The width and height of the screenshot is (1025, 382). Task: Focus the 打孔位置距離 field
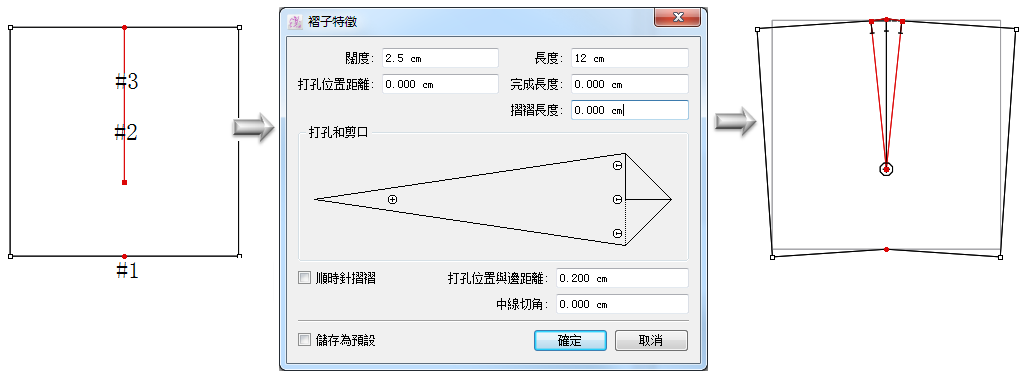pos(440,84)
